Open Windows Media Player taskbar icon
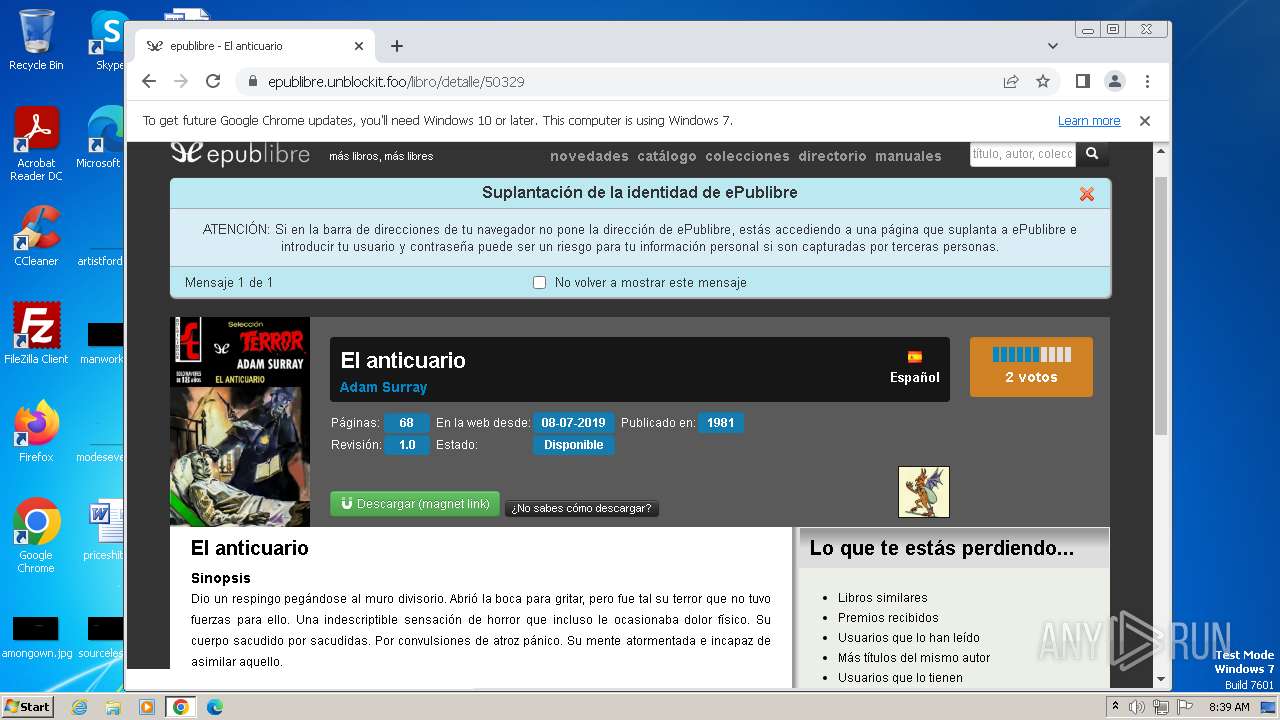The width and height of the screenshot is (1280, 720). (147, 707)
